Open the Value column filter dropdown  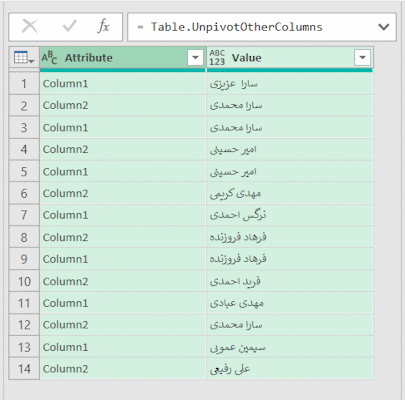363,58
